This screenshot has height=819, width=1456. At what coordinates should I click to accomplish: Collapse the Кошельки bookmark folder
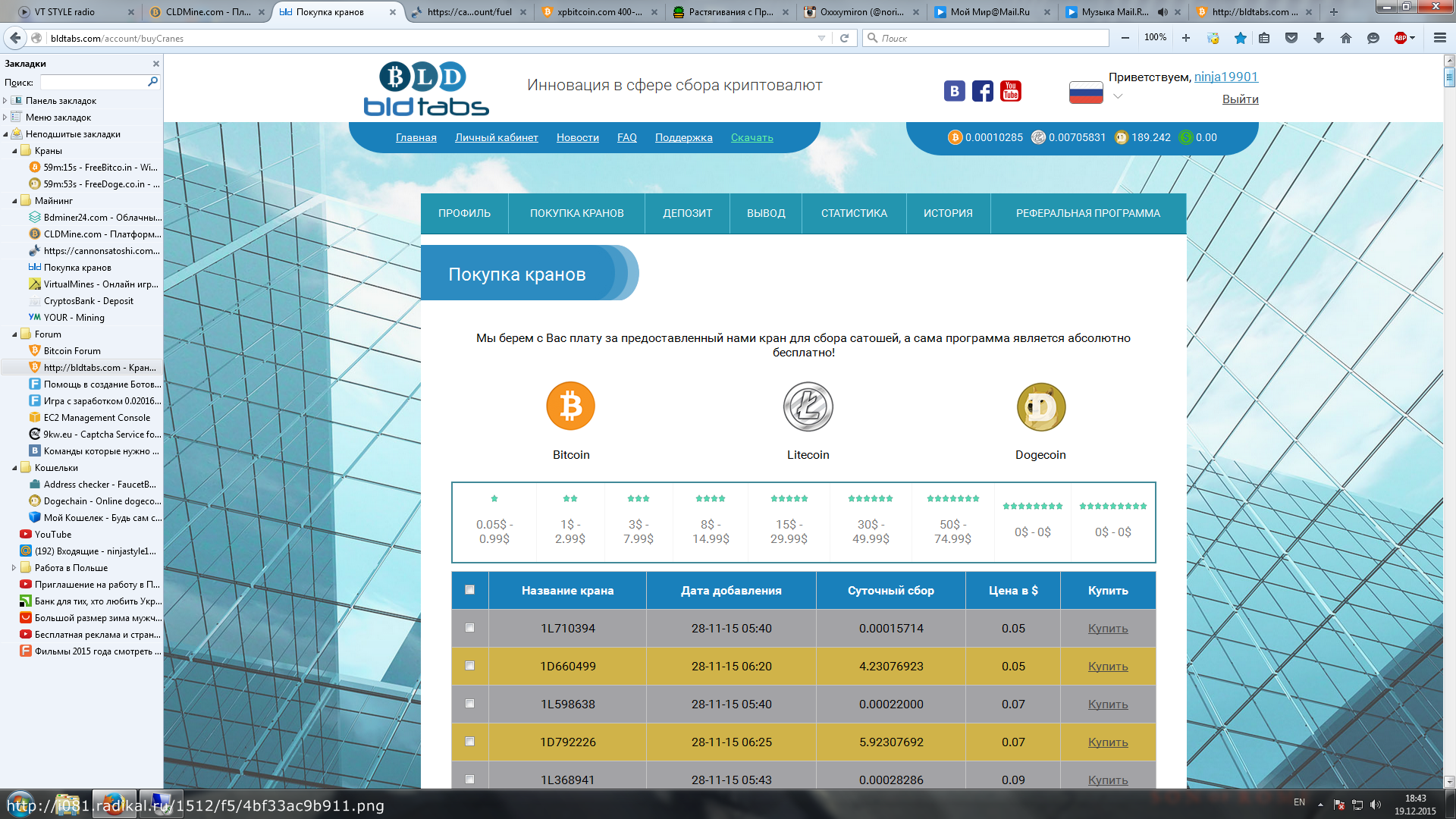tap(14, 468)
